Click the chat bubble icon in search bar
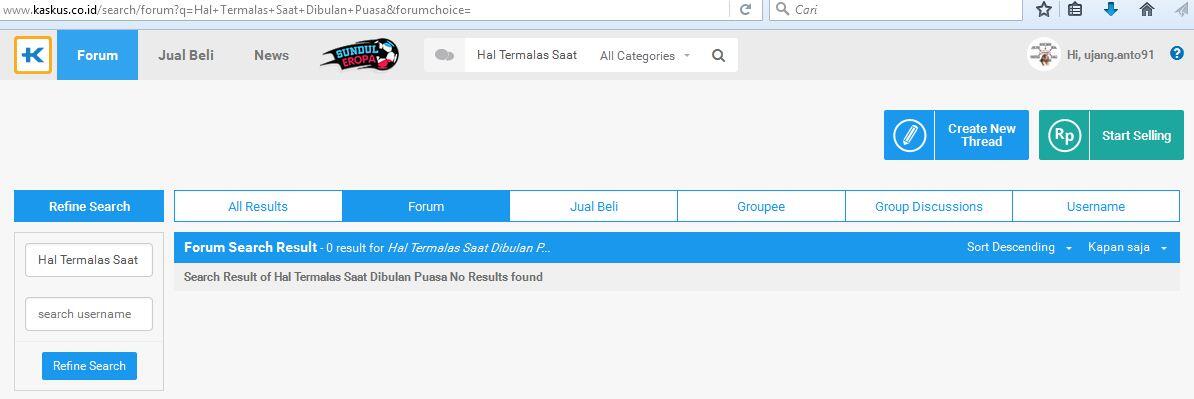 tap(444, 56)
